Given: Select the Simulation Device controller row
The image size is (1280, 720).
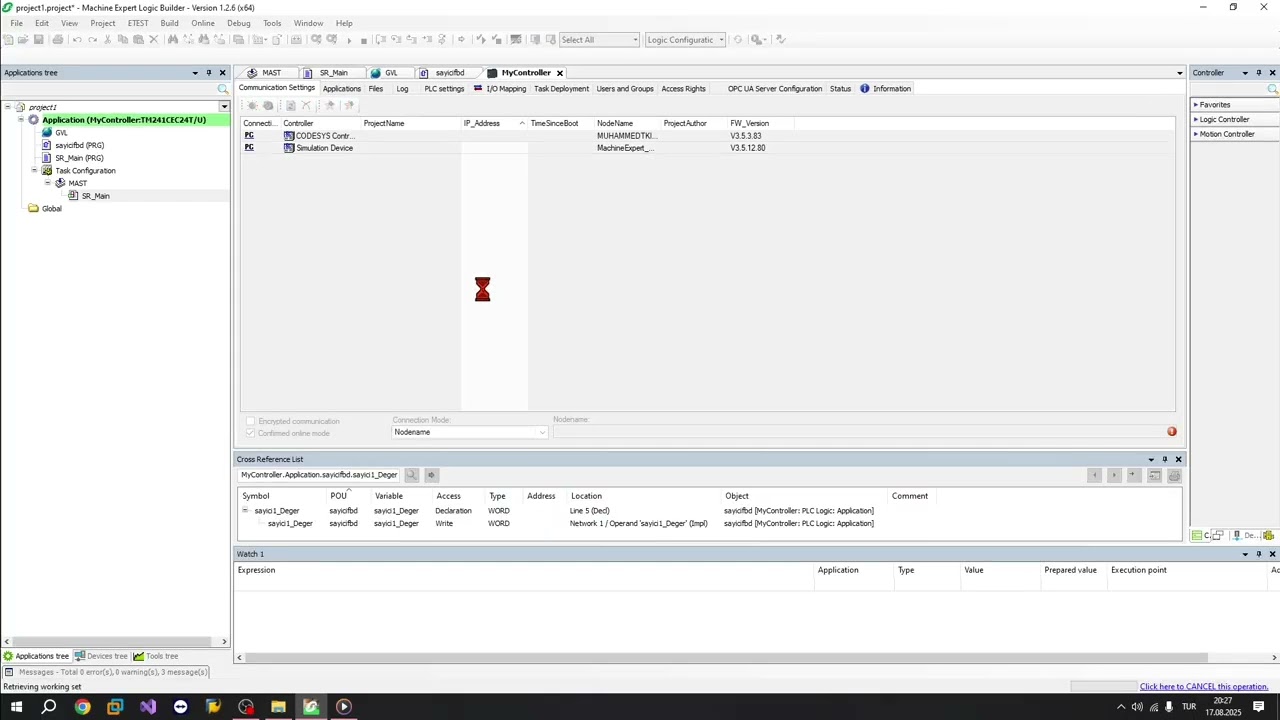Looking at the screenshot, I should [x=708, y=148].
